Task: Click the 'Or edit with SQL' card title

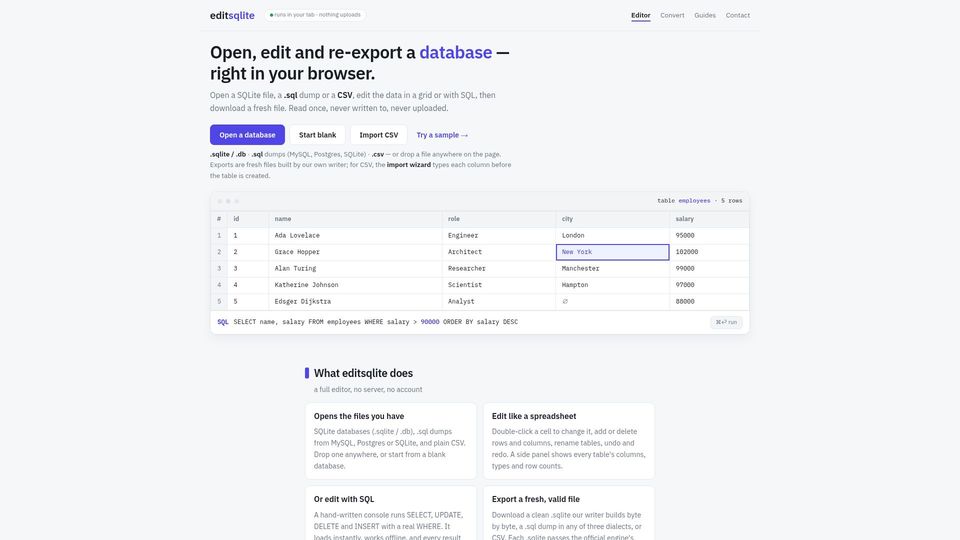Action: [x=344, y=499]
